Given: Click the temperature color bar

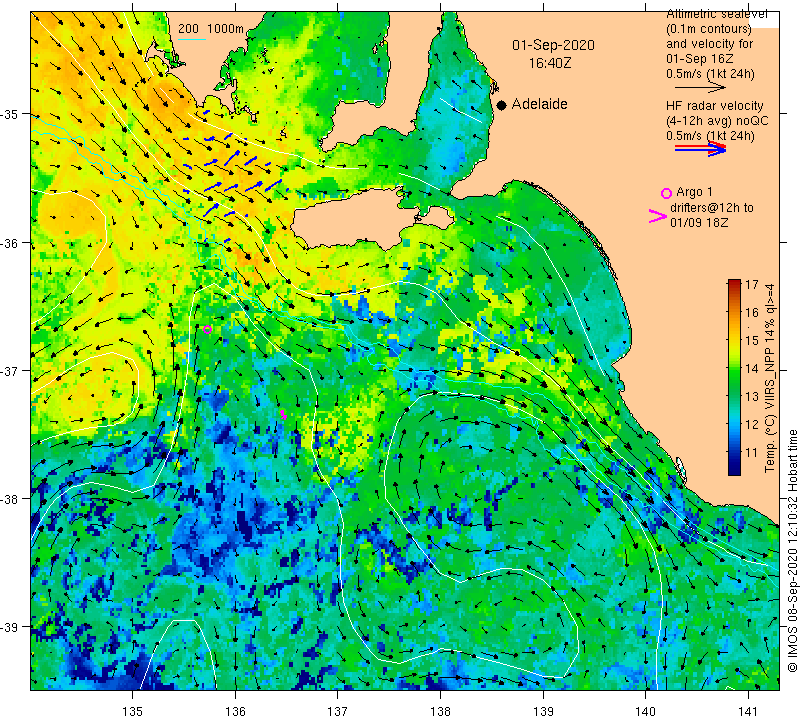Looking at the screenshot, I should pyautogui.click(x=734, y=377).
